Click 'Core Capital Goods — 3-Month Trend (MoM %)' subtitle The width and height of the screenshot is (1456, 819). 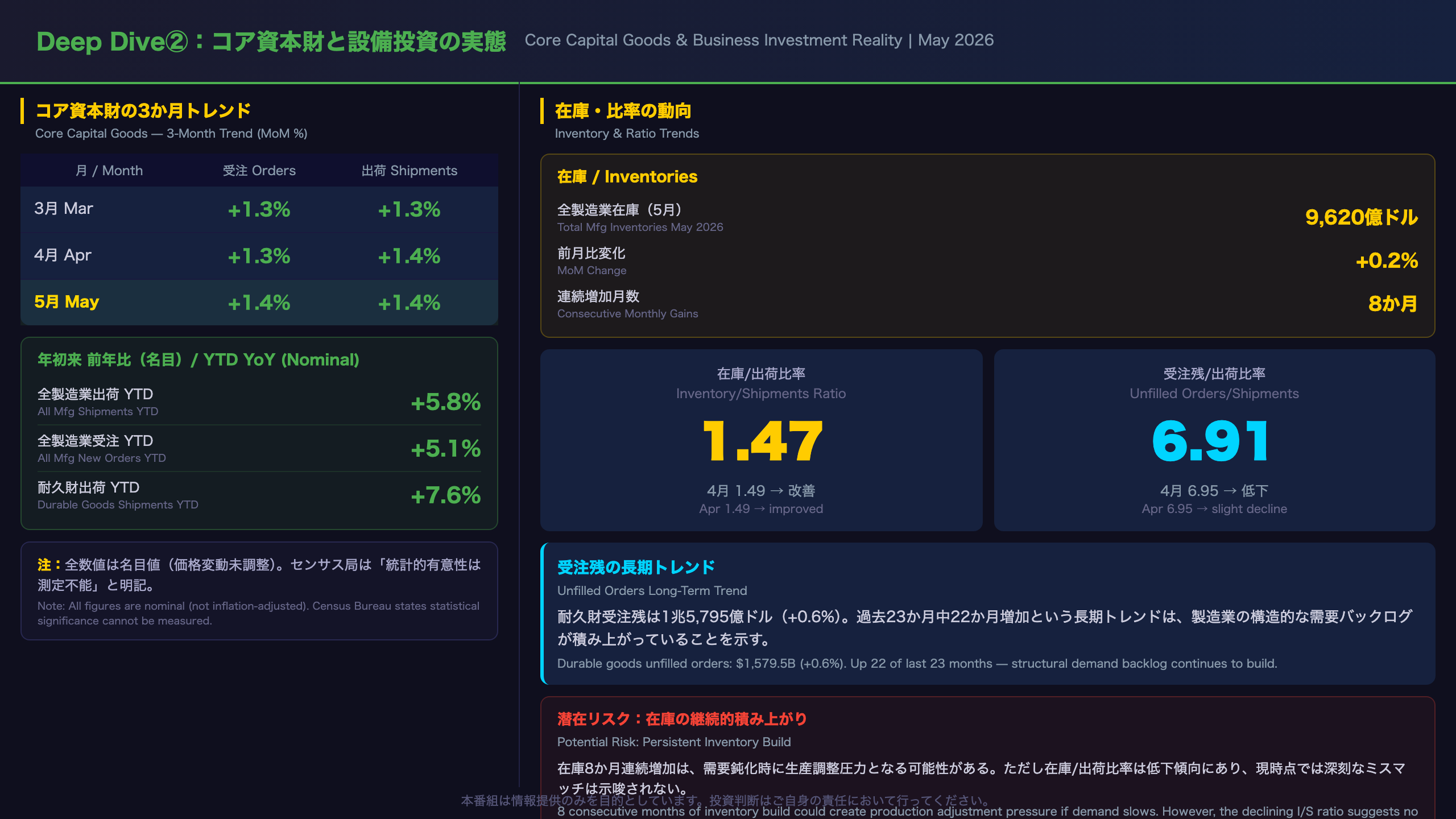click(x=171, y=133)
